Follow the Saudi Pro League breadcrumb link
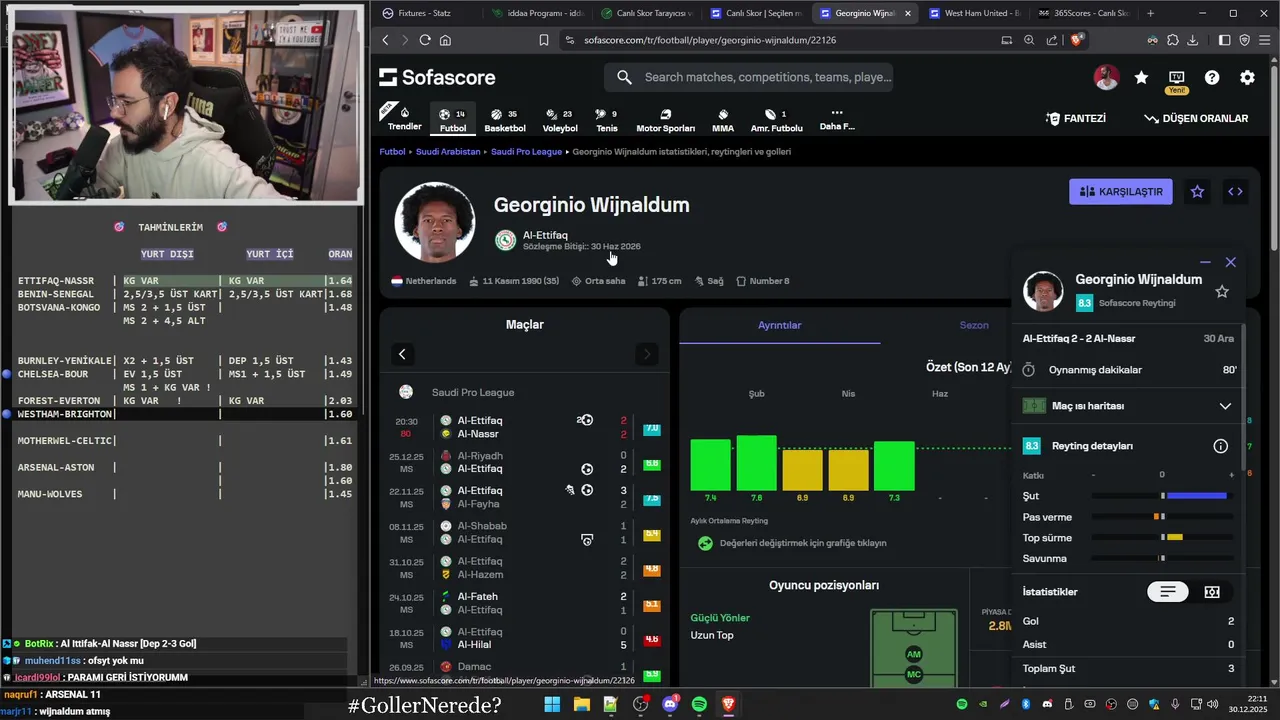This screenshot has height=720, width=1280. point(526,152)
